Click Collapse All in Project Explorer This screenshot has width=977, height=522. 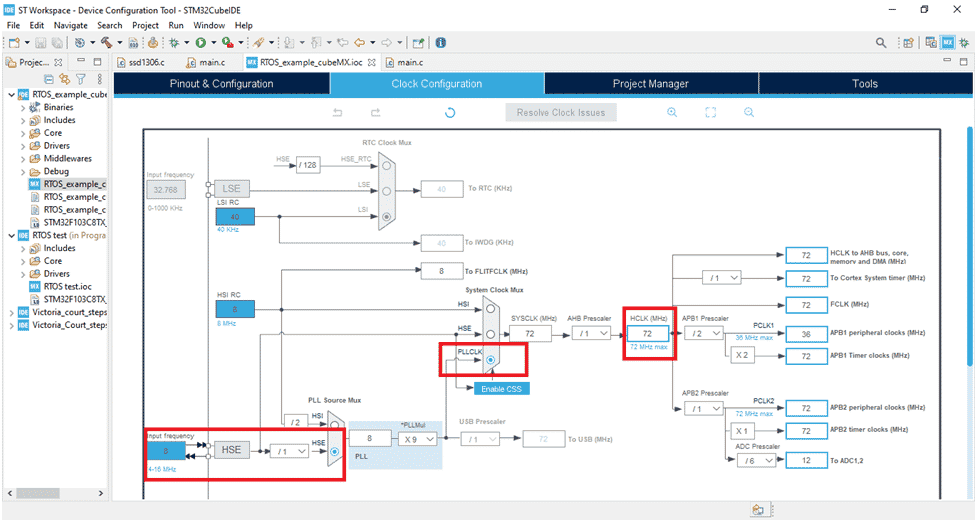click(49, 79)
